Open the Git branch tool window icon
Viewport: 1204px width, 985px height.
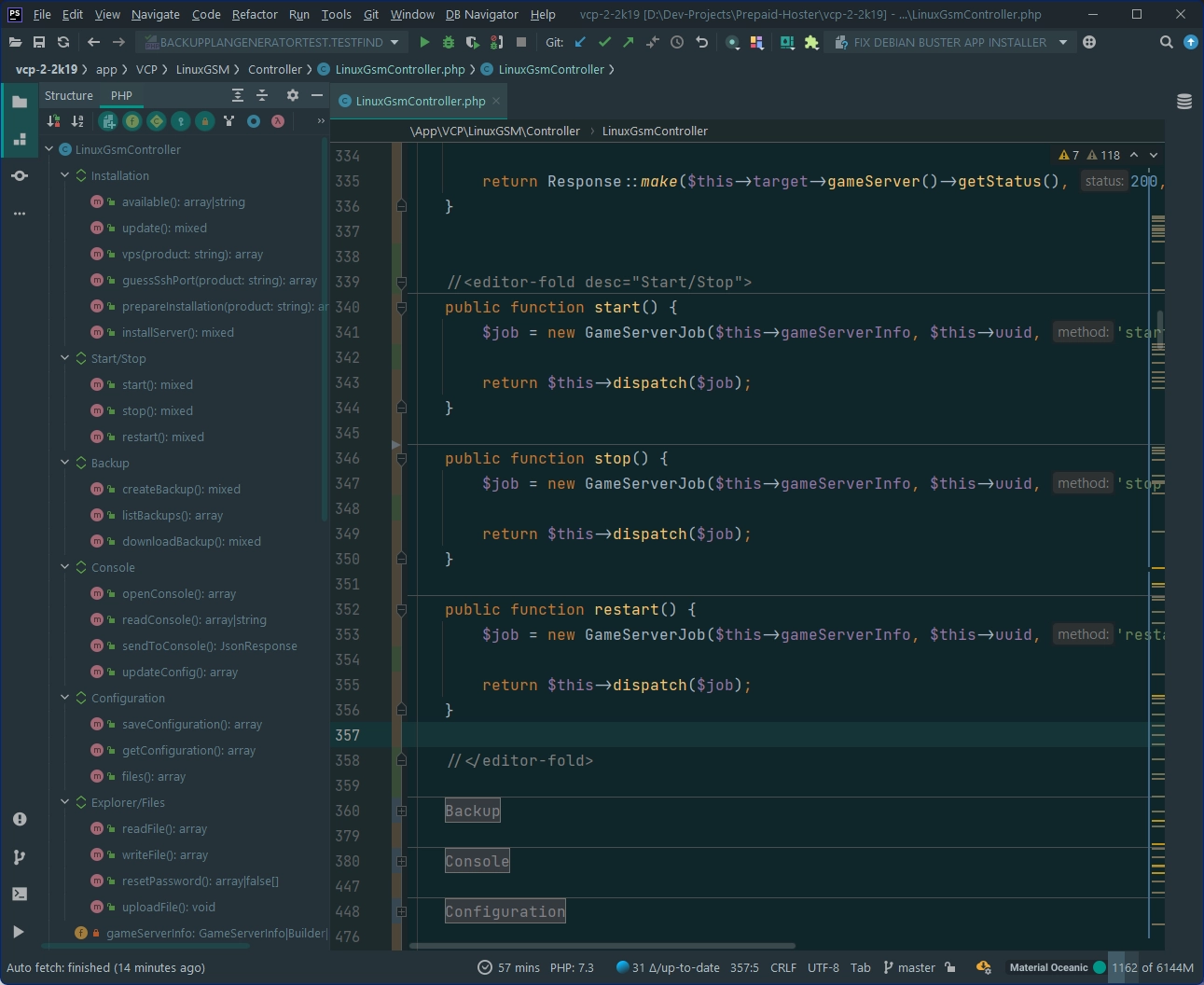coord(20,856)
